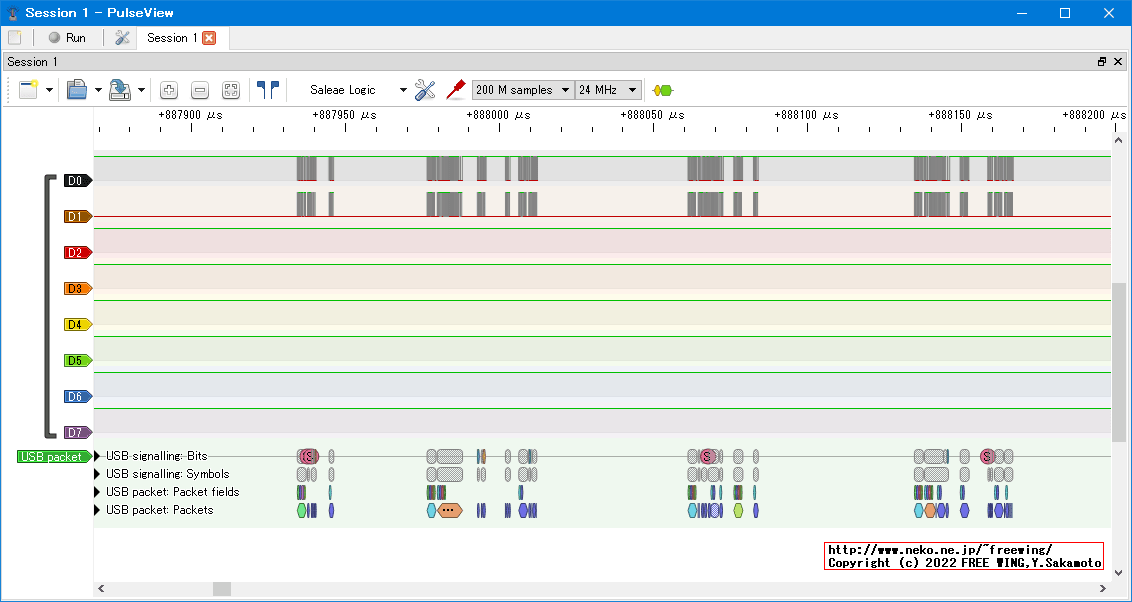Click the add protocol decoder icon
The height and width of the screenshot is (602, 1132).
click(x=662, y=90)
